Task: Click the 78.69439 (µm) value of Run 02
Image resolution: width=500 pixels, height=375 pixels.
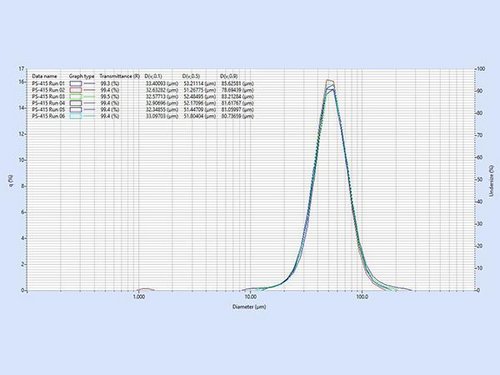Action: point(238,90)
